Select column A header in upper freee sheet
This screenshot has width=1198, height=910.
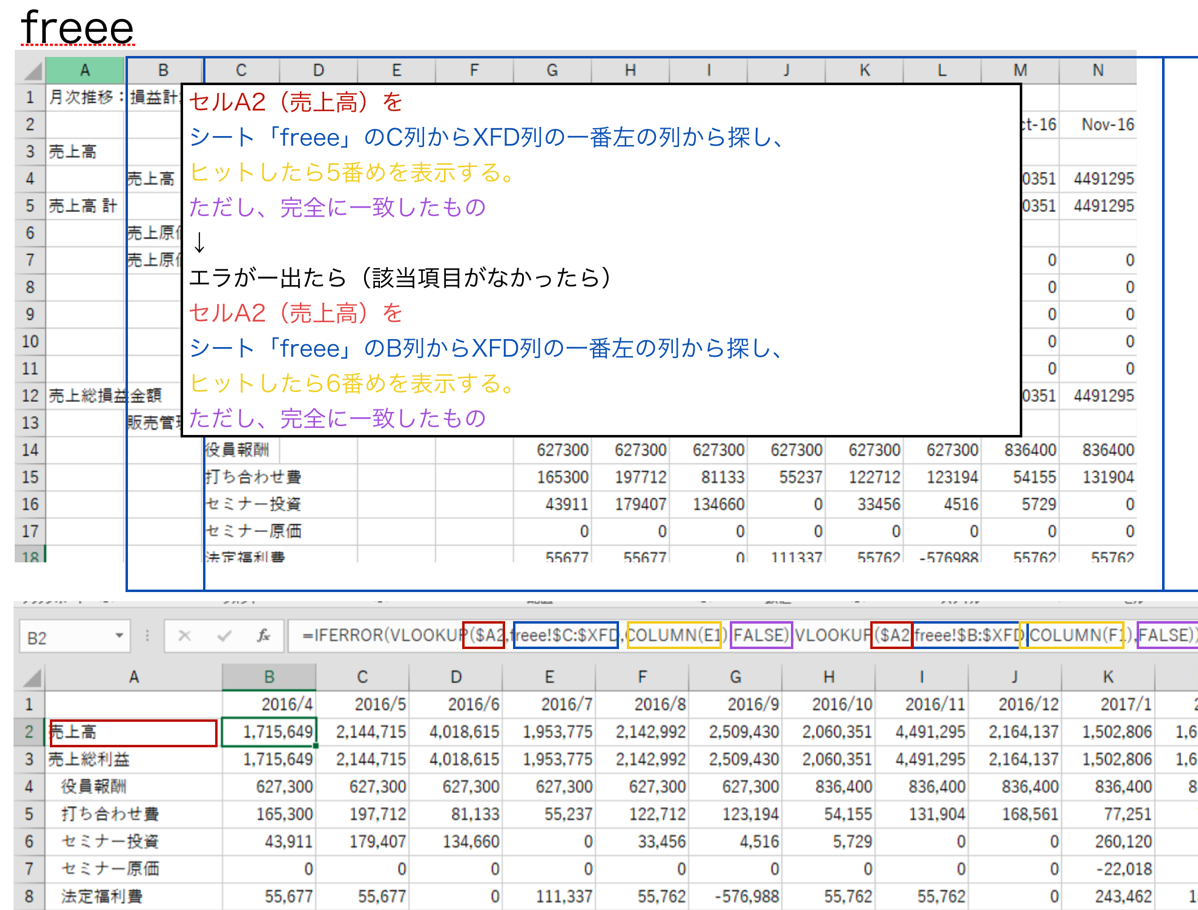click(85, 70)
